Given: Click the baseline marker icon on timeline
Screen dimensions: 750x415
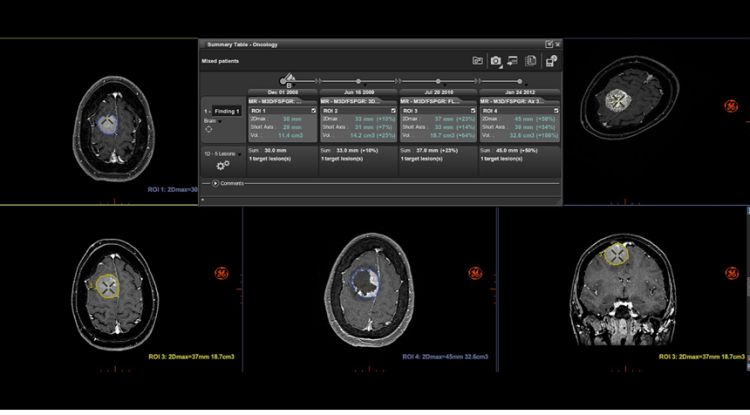Looking at the screenshot, I should 288,77.
